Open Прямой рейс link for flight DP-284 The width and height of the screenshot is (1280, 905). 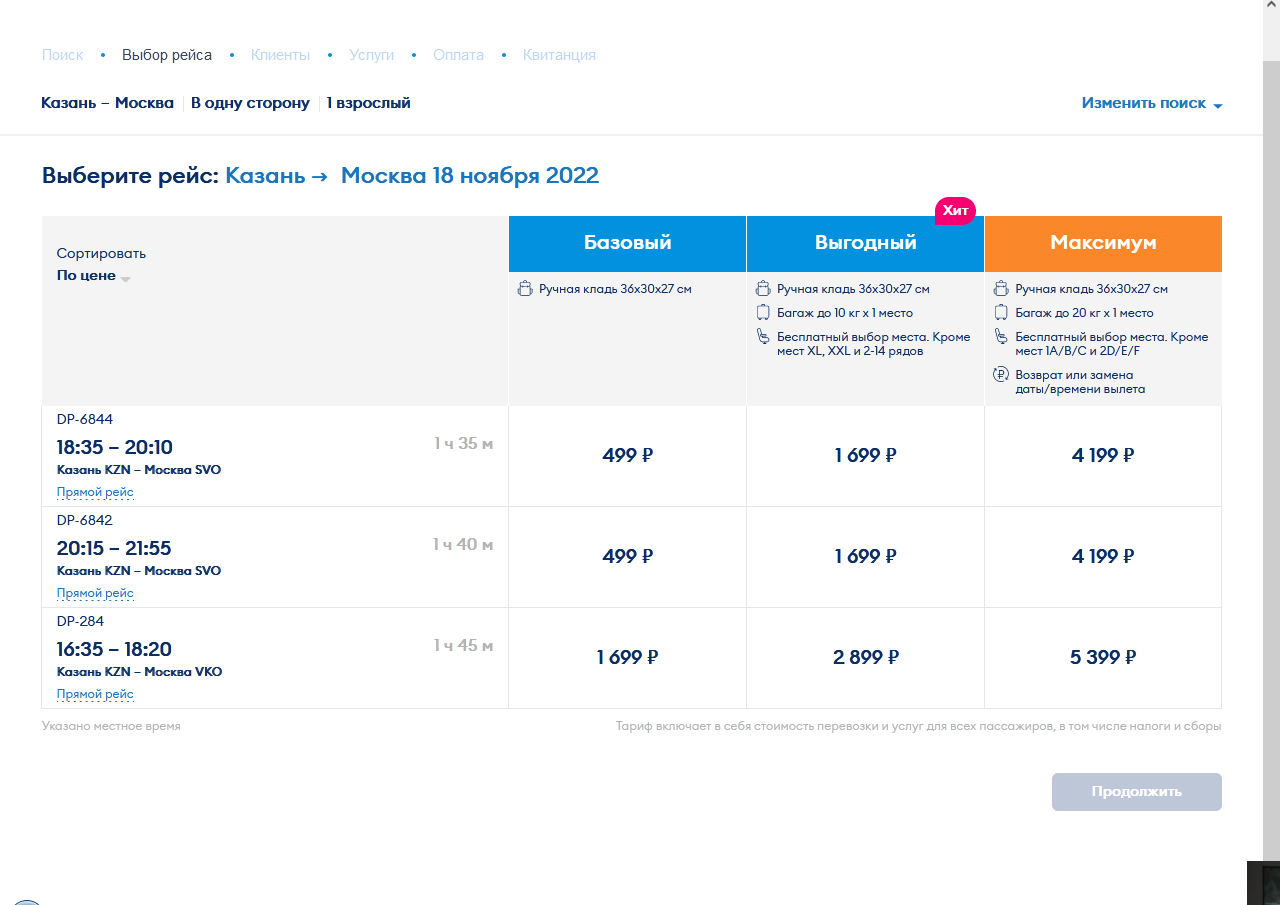(95, 694)
